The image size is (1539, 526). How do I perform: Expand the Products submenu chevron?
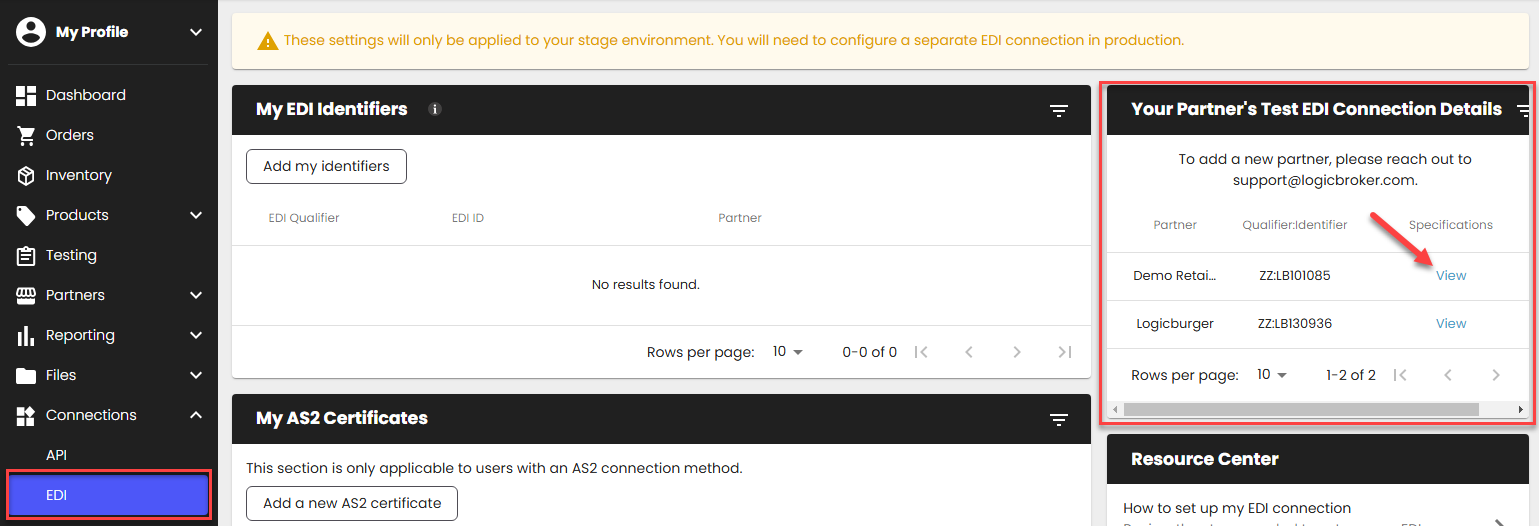pos(196,215)
